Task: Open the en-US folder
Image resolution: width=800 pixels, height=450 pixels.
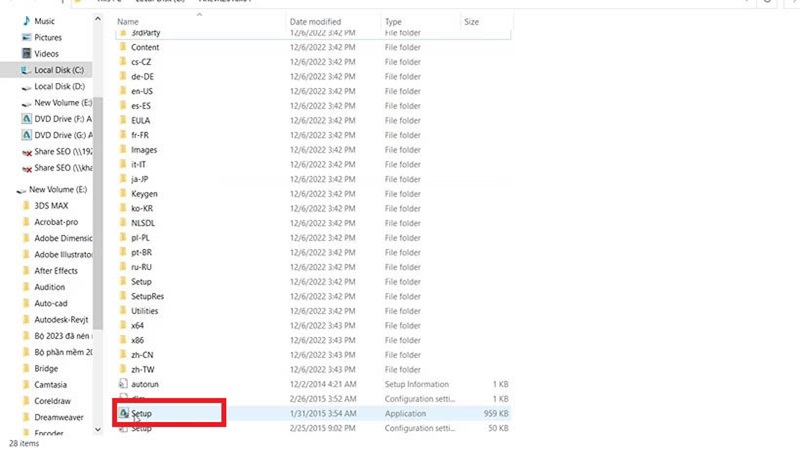Action: pyautogui.click(x=141, y=91)
